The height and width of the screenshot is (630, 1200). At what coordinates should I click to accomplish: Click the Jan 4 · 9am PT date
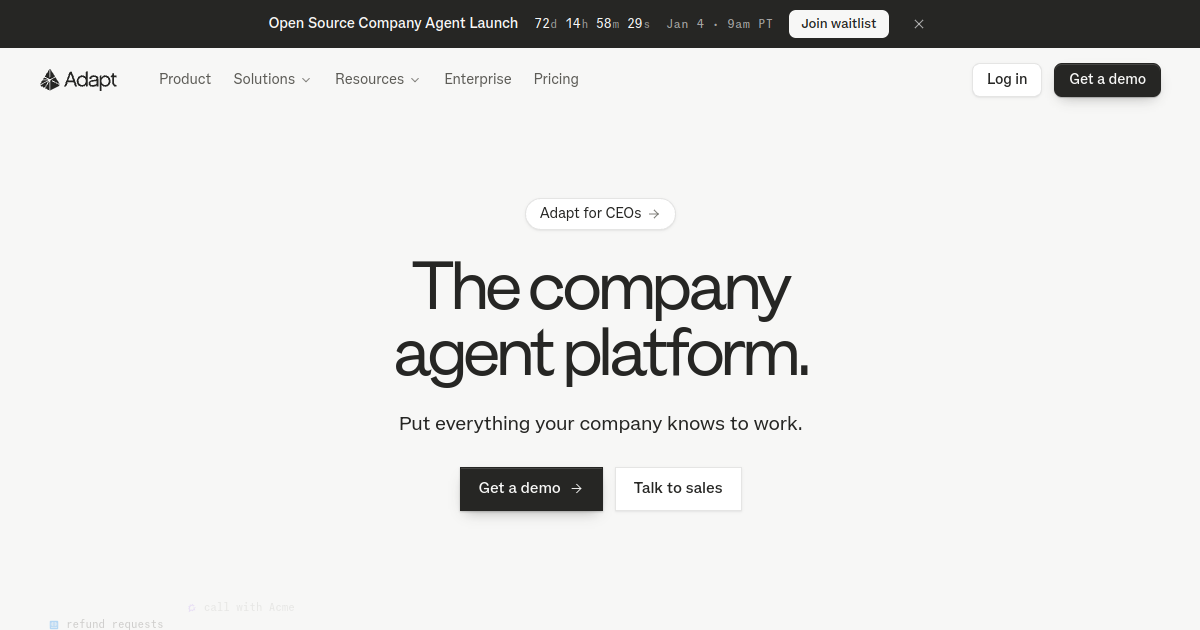point(720,24)
